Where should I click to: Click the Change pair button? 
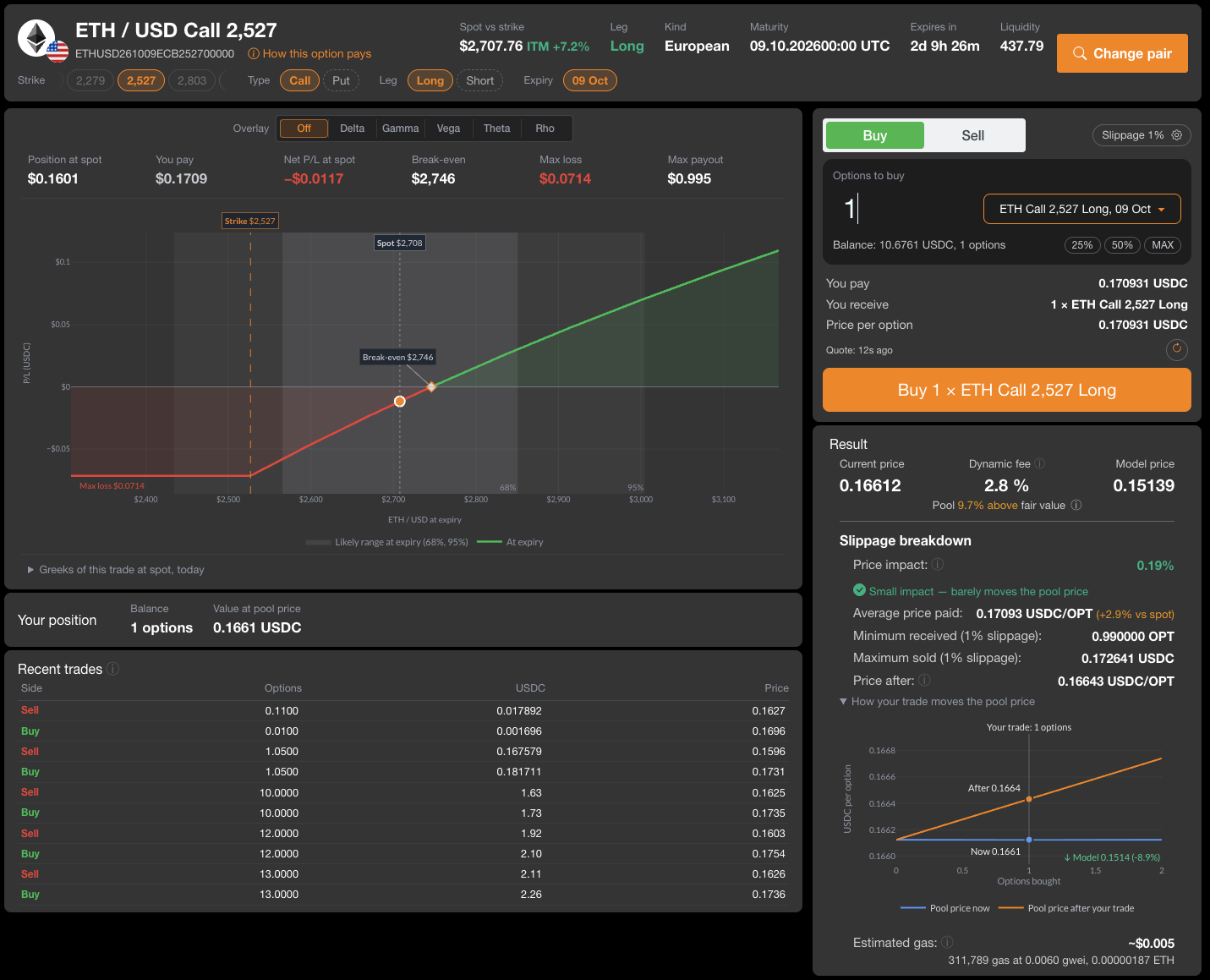1122,53
